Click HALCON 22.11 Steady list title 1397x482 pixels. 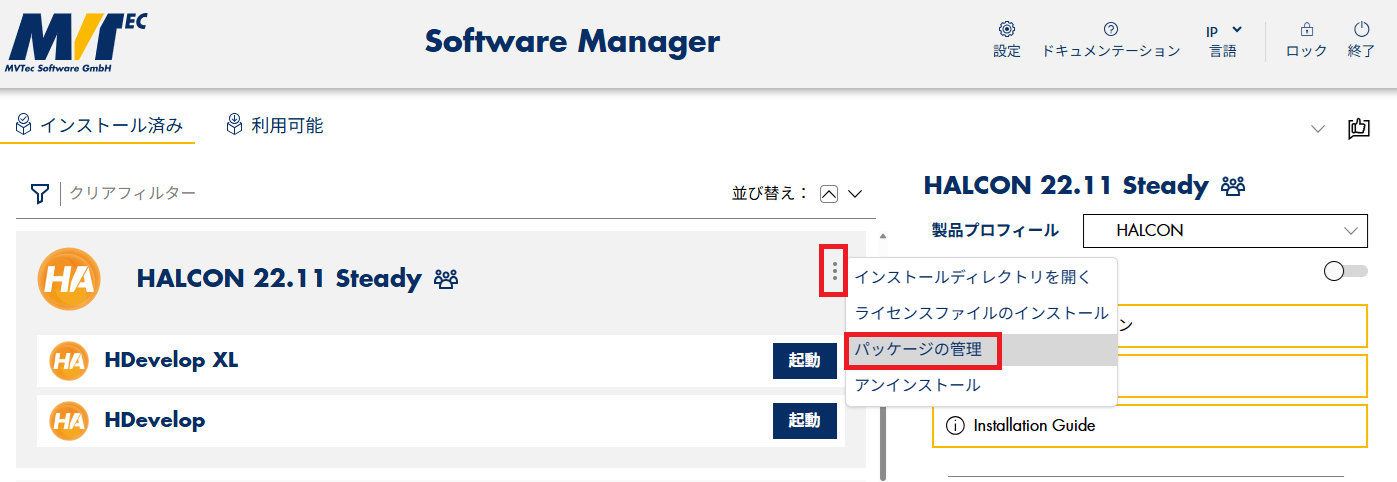point(279,278)
